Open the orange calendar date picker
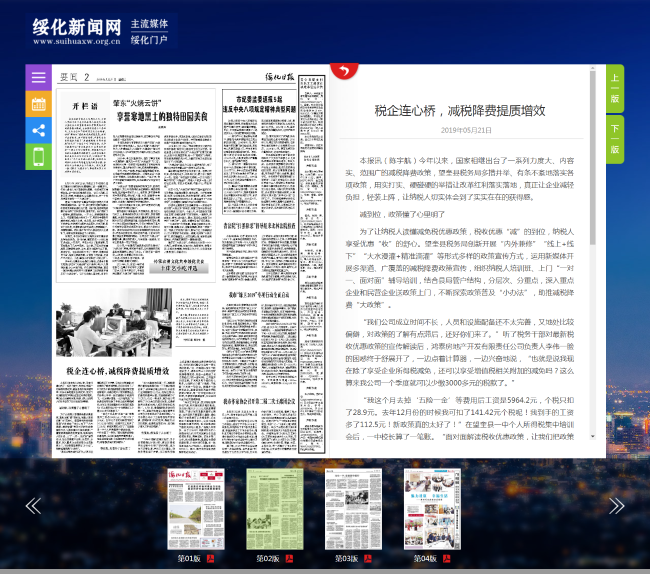Screen dimensions: 650x574 click(x=38, y=103)
